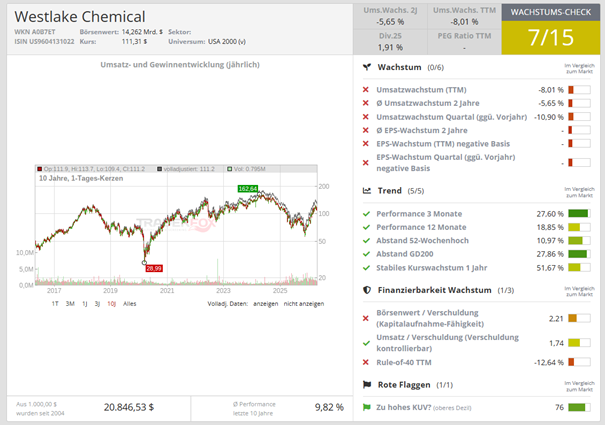The height and width of the screenshot is (425, 605).
Task: Click the Rule-of-40 value -12,64 %
Action: pyautogui.click(x=549, y=362)
